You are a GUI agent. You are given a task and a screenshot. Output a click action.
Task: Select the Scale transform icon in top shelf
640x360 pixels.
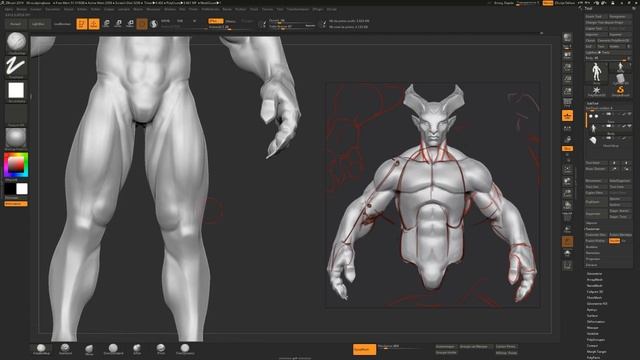coord(118,24)
